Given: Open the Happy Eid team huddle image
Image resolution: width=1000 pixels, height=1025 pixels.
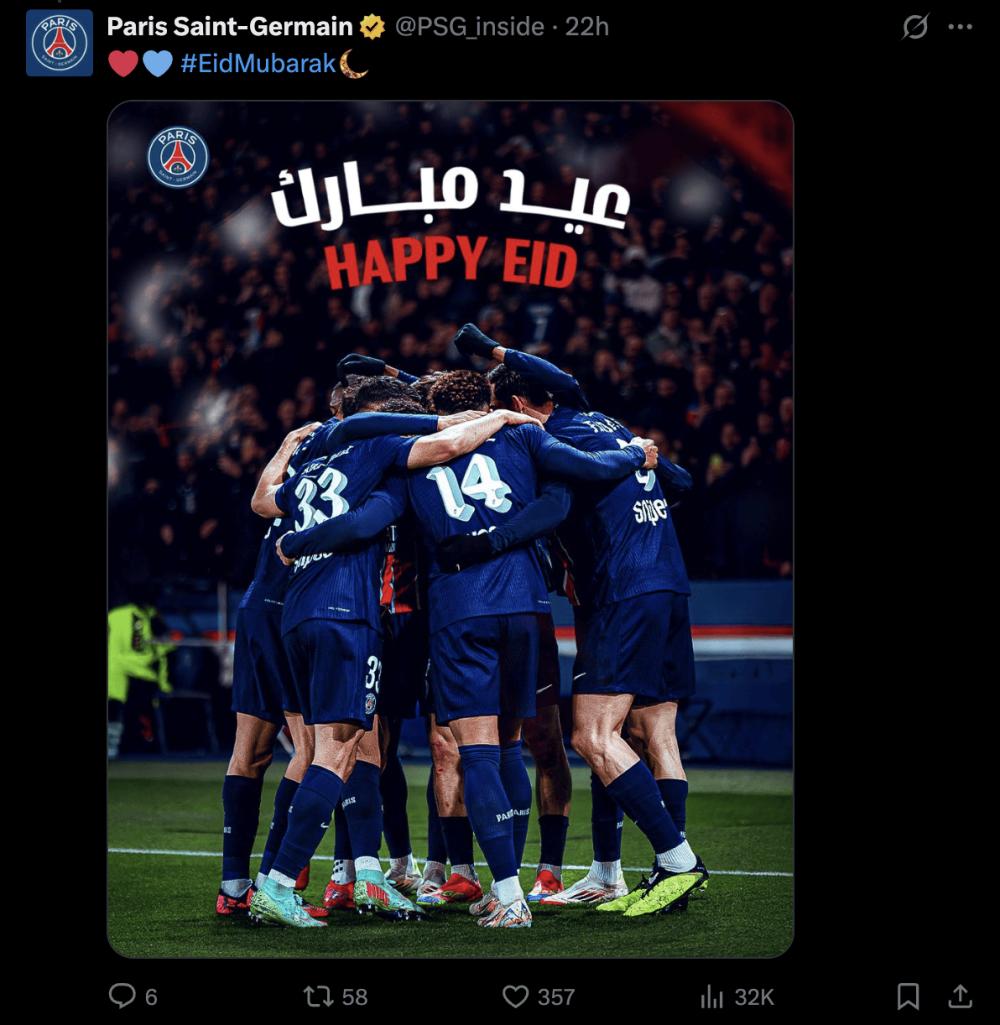Looking at the screenshot, I should pyautogui.click(x=450, y=529).
